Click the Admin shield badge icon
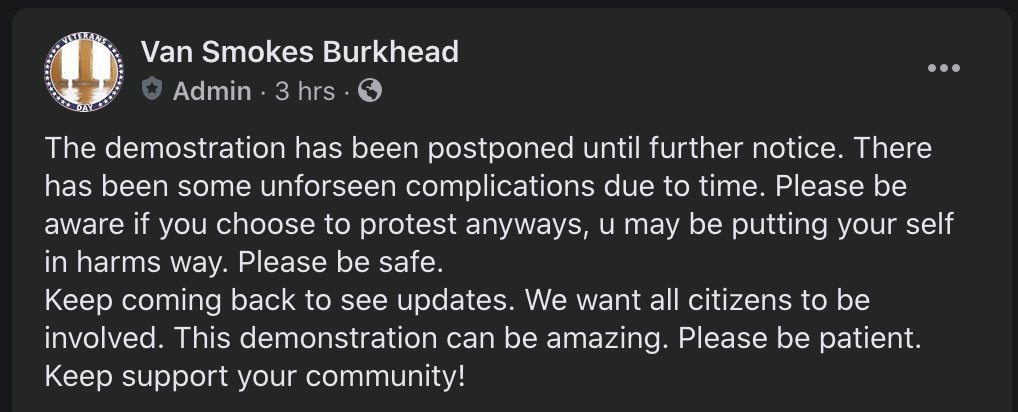This screenshot has height=412, width=1018. coord(152,90)
